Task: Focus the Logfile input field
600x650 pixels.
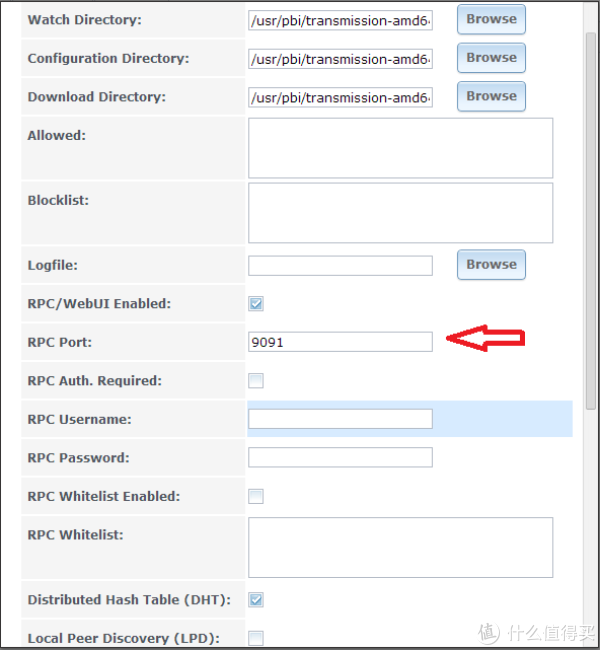Action: (340, 265)
